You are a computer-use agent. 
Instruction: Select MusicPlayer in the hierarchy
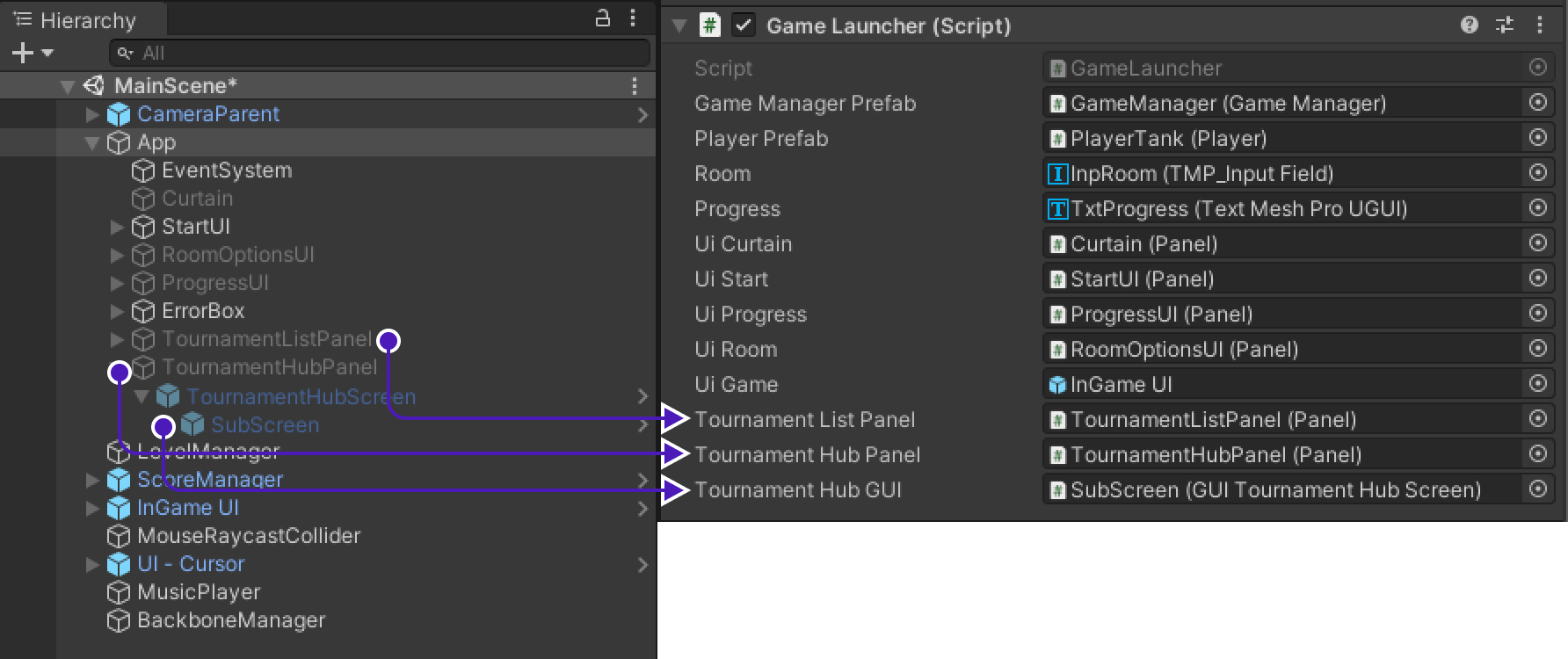[199, 592]
